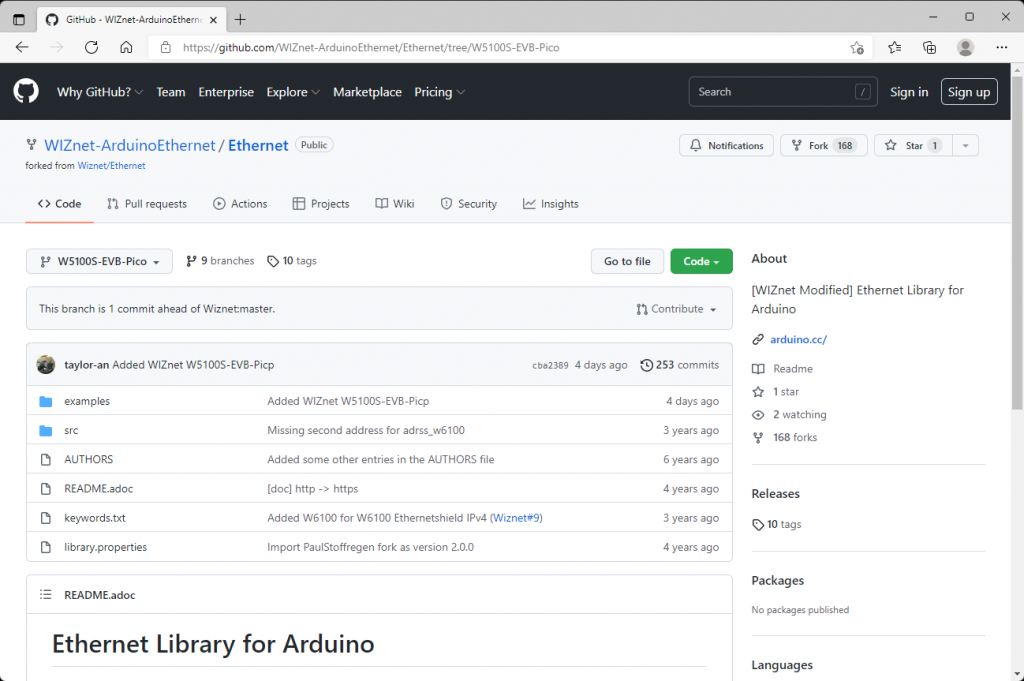Click the browser address bar URL
1024x681 pixels.
[x=371, y=48]
